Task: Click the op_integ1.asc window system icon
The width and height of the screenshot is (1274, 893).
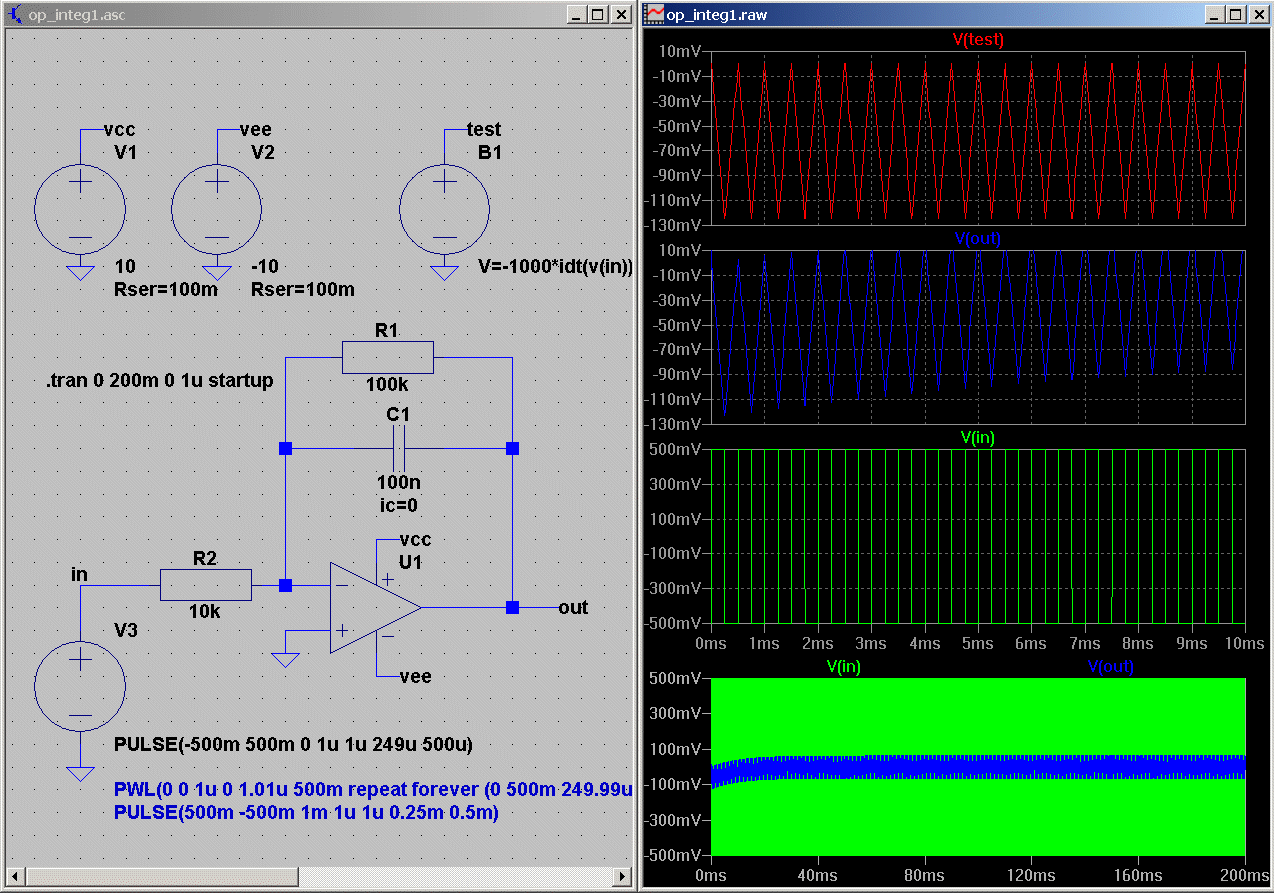Action: coord(15,14)
